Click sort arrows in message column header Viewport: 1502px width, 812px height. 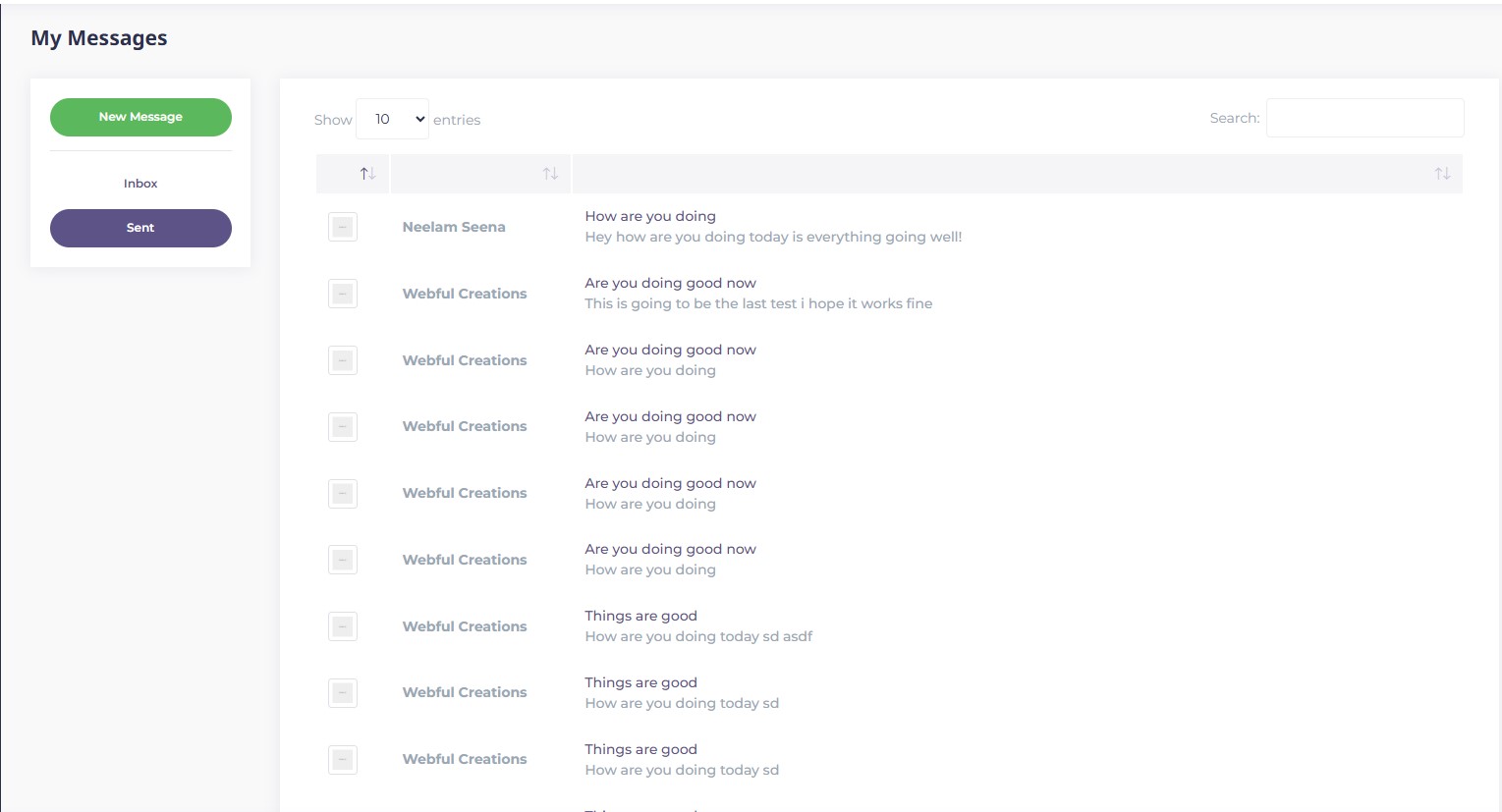coord(1441,174)
